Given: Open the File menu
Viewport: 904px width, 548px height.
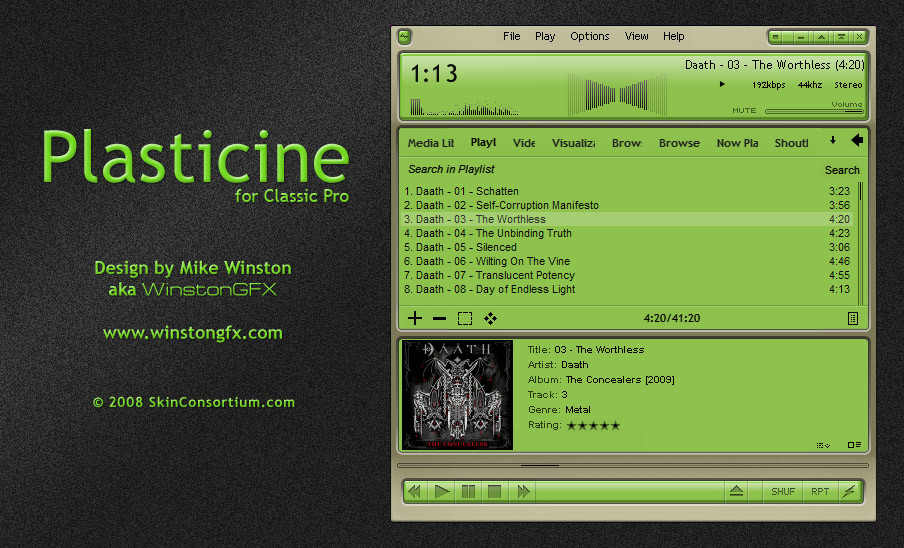Looking at the screenshot, I should pyautogui.click(x=511, y=36).
